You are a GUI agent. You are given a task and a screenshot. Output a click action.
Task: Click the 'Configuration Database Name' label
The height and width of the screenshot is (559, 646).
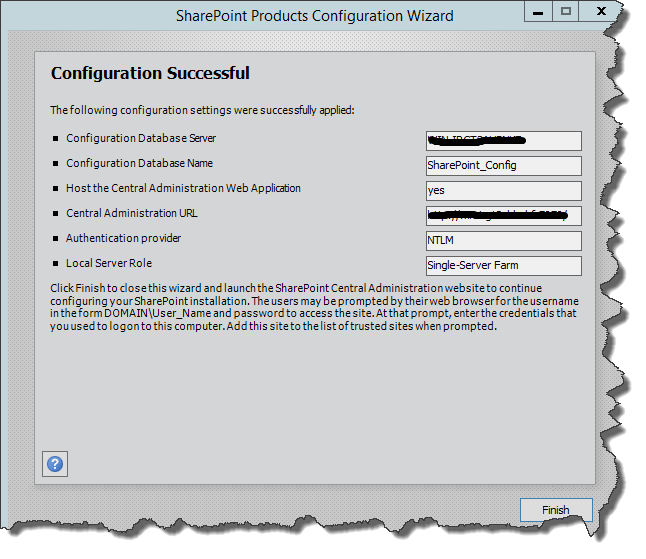pos(139,164)
